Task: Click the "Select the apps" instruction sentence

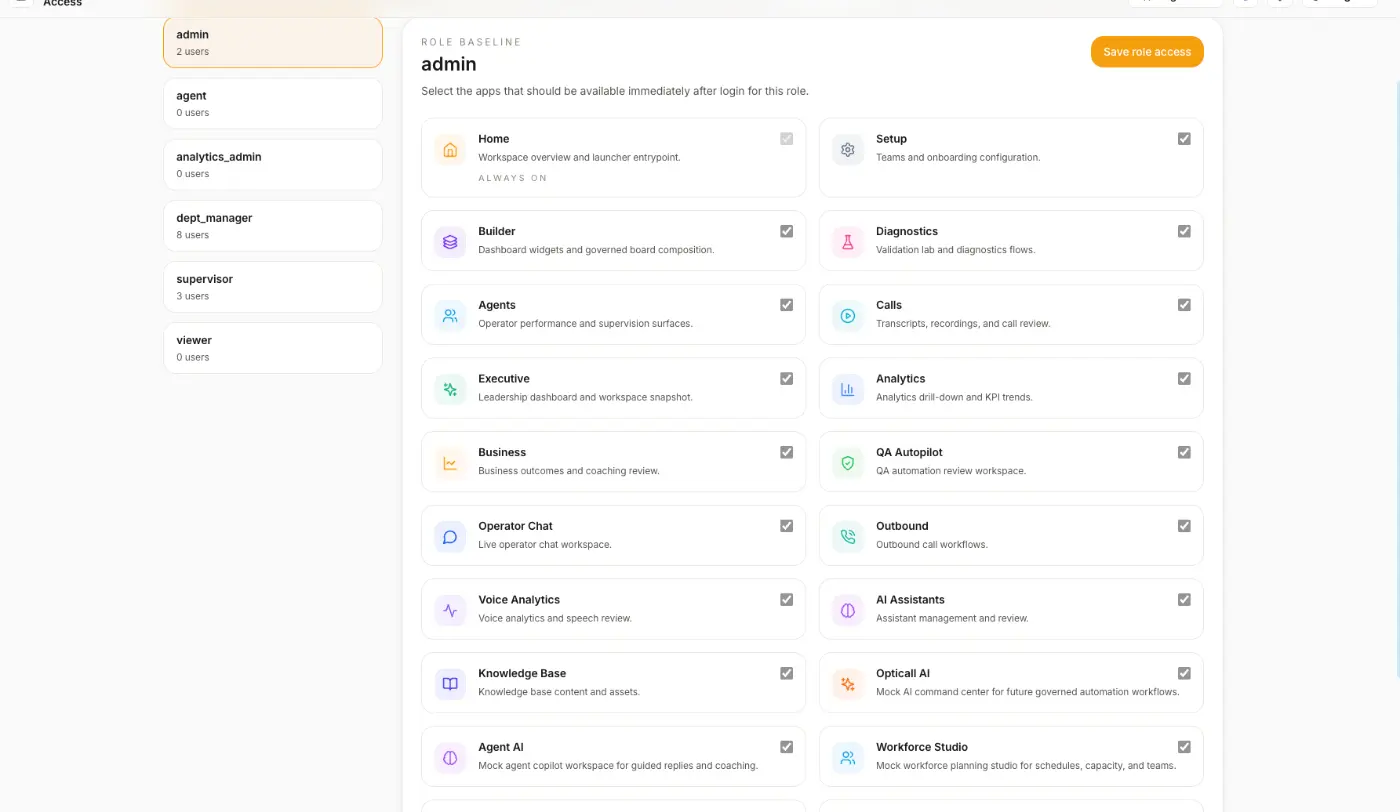Action: (615, 91)
